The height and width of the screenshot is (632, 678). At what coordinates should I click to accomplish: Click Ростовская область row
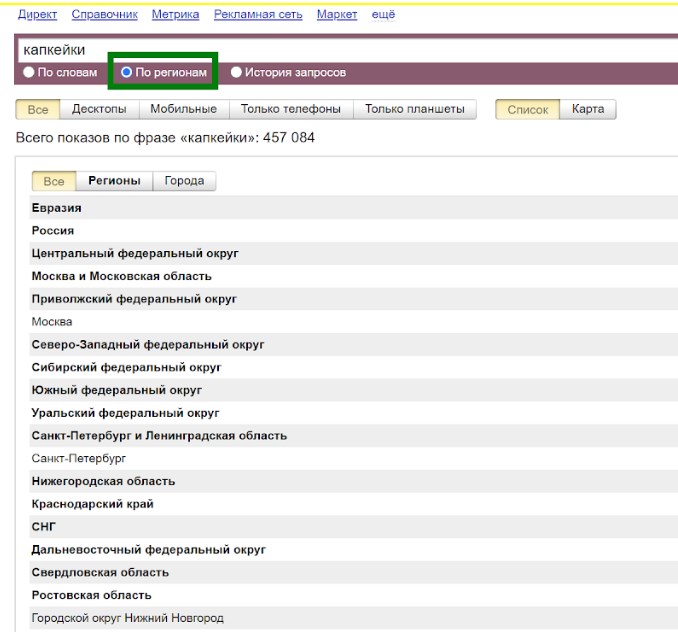354,596
